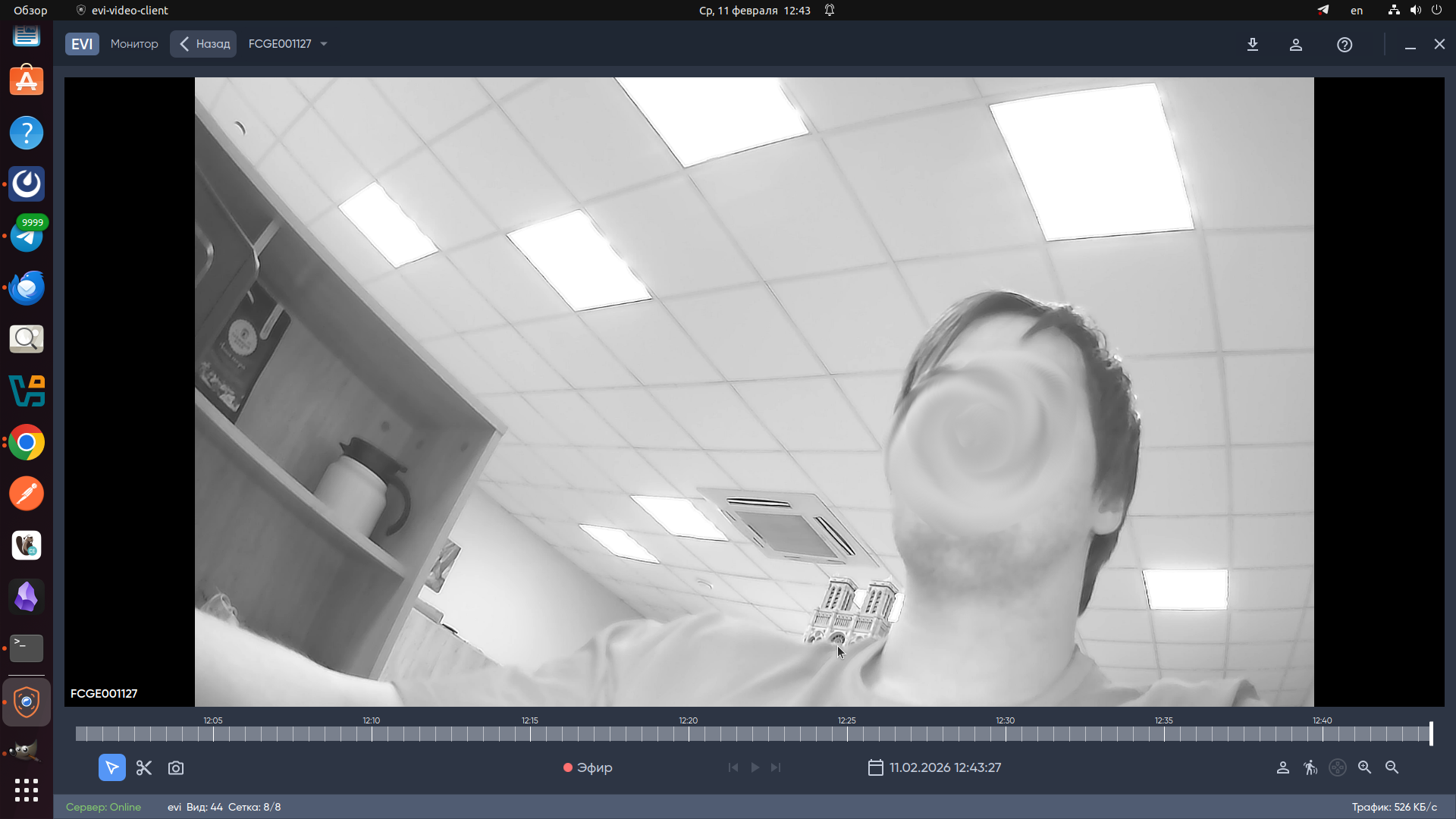Open the help question-mark icon

tap(1345, 45)
